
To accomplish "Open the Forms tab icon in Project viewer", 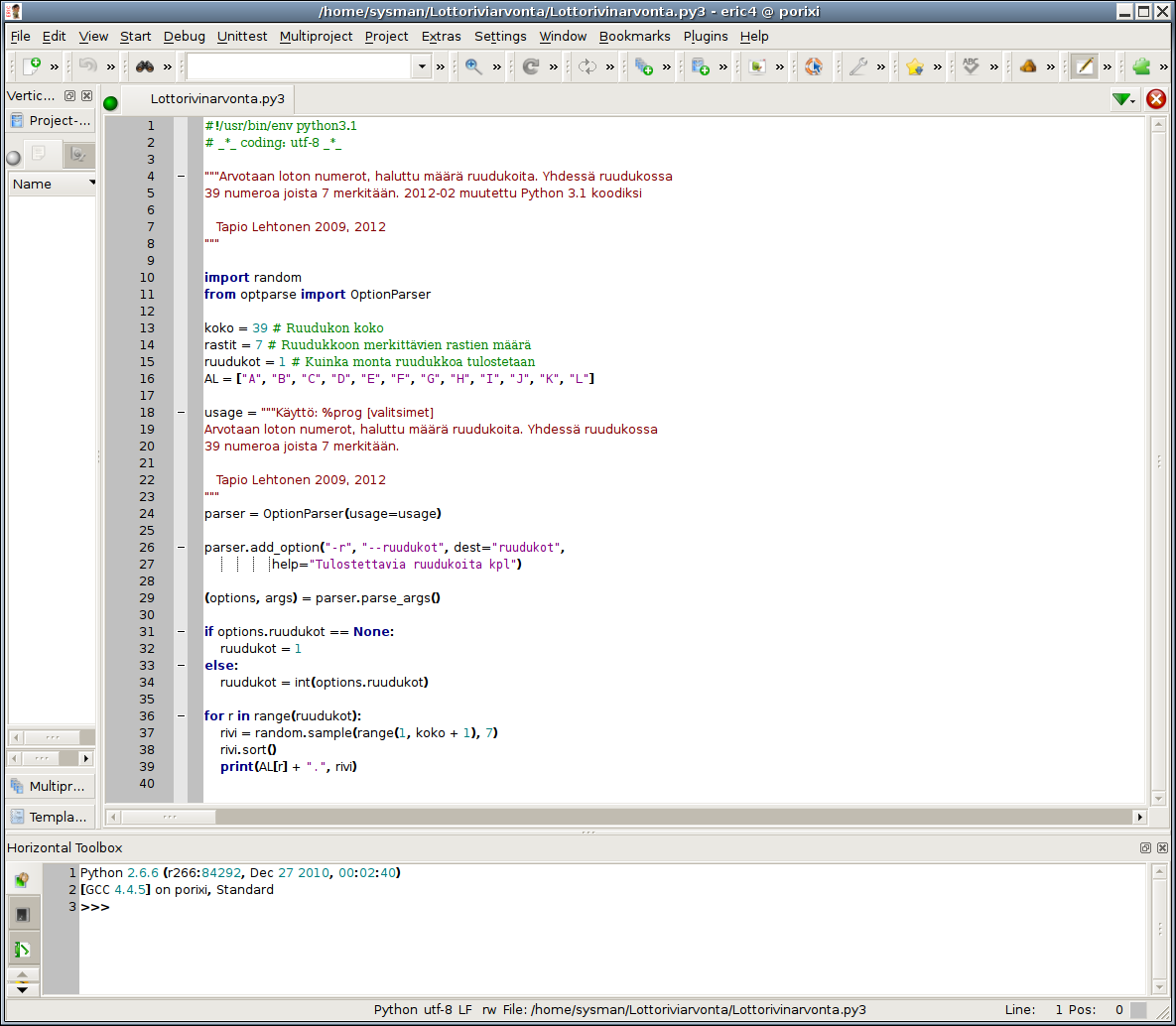I will tap(77, 155).
